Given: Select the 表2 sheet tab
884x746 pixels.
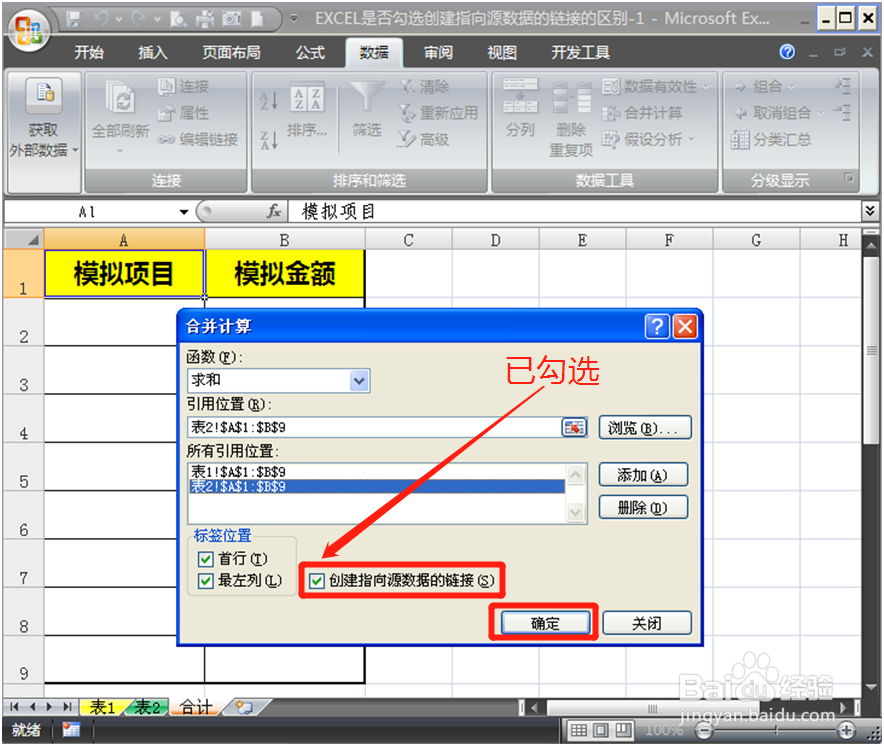Looking at the screenshot, I should click(x=146, y=707).
